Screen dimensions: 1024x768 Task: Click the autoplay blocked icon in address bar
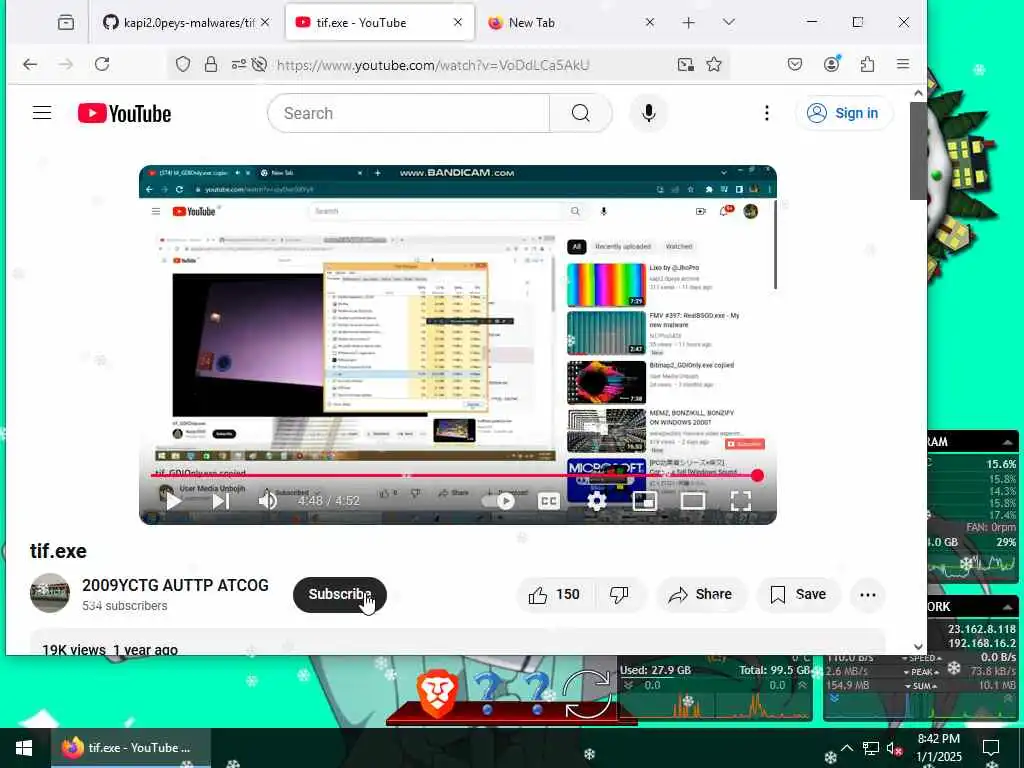259,64
